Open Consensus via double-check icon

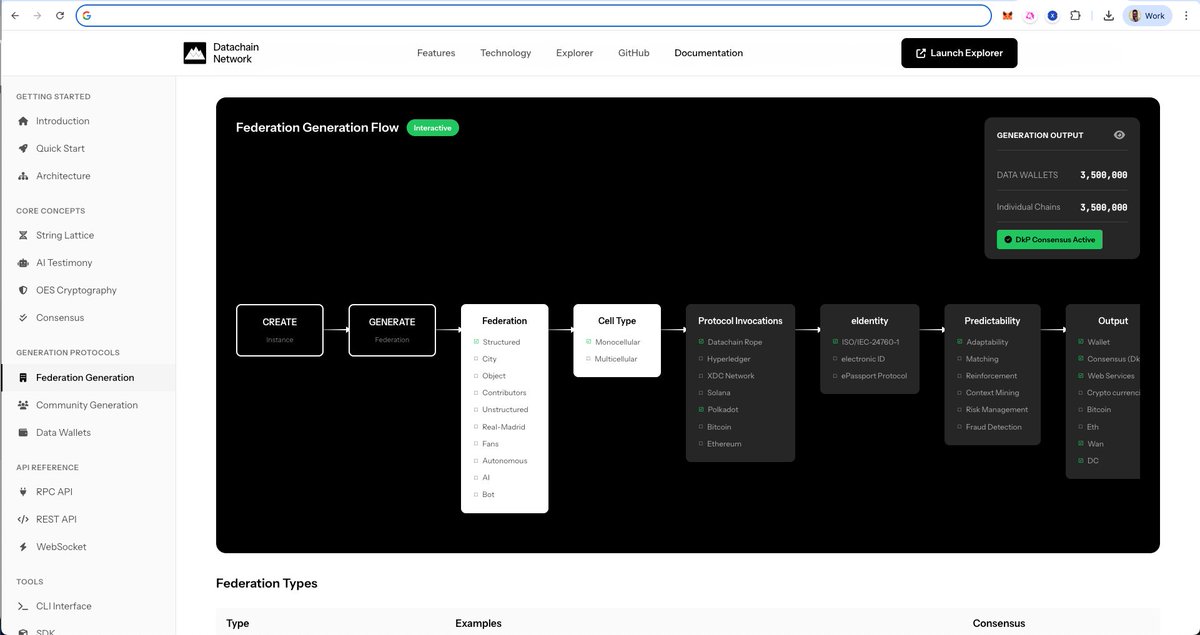click(24, 318)
